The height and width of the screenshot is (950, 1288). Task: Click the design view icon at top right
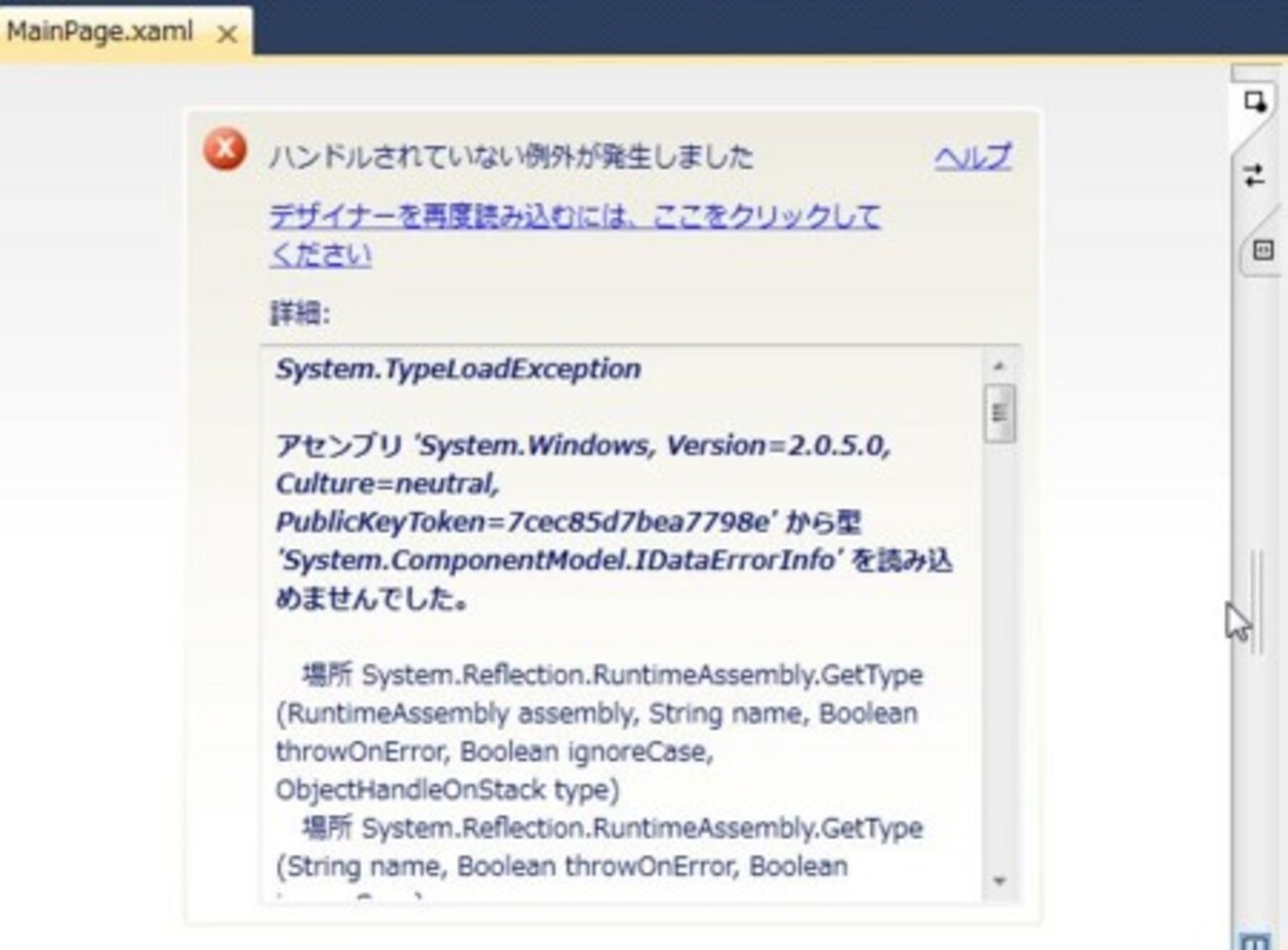(1255, 102)
